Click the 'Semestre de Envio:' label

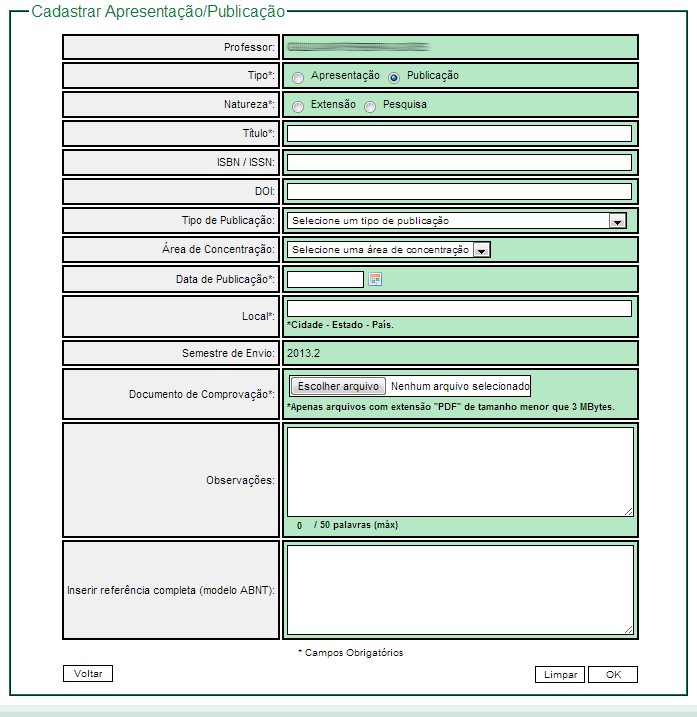(228, 353)
